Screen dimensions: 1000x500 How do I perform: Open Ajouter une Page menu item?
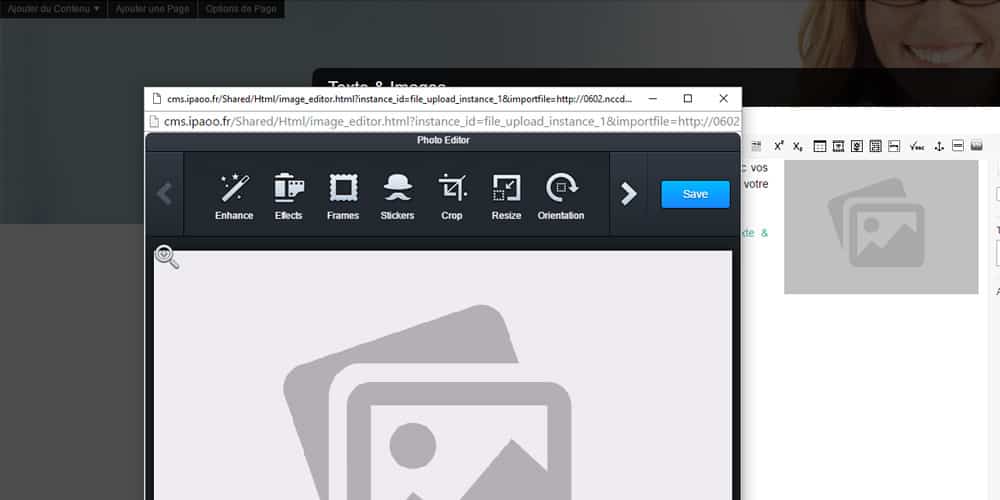point(152,9)
